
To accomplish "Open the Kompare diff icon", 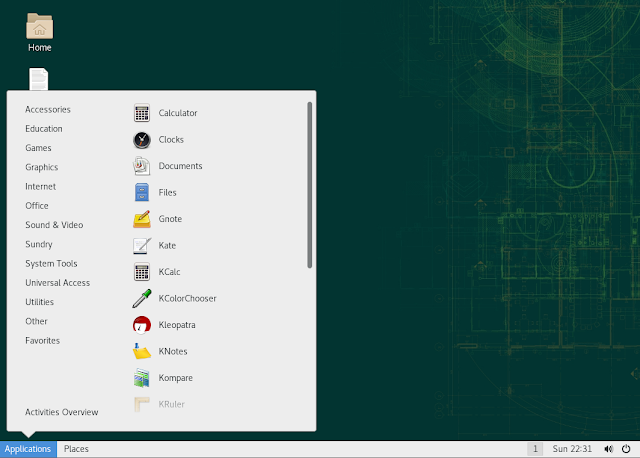I will 142,378.
